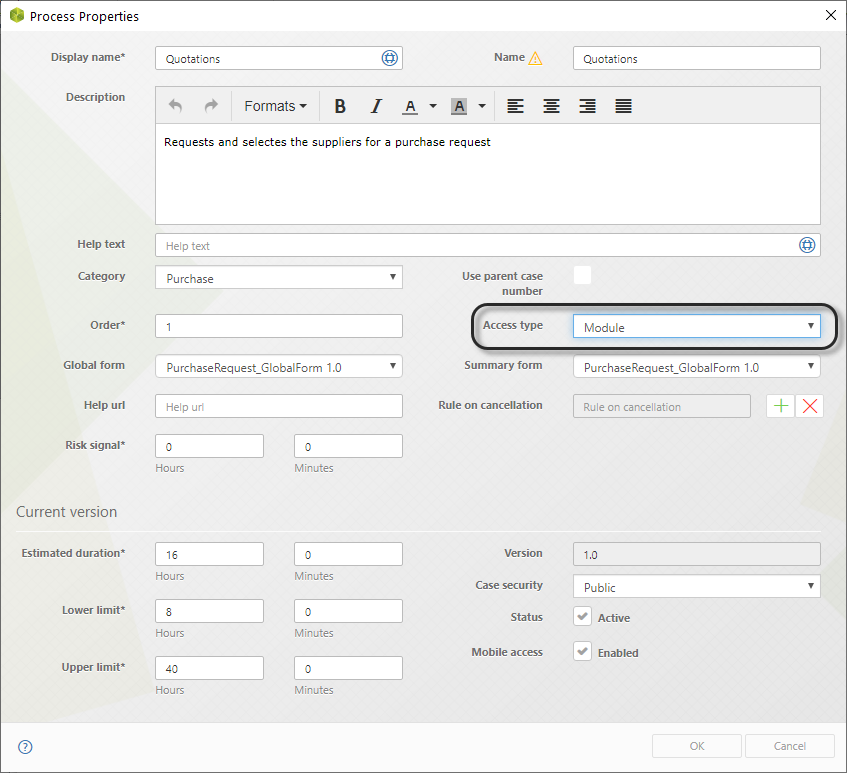Click the Help url input field
Screen dimensions: 847x773
pos(279,406)
